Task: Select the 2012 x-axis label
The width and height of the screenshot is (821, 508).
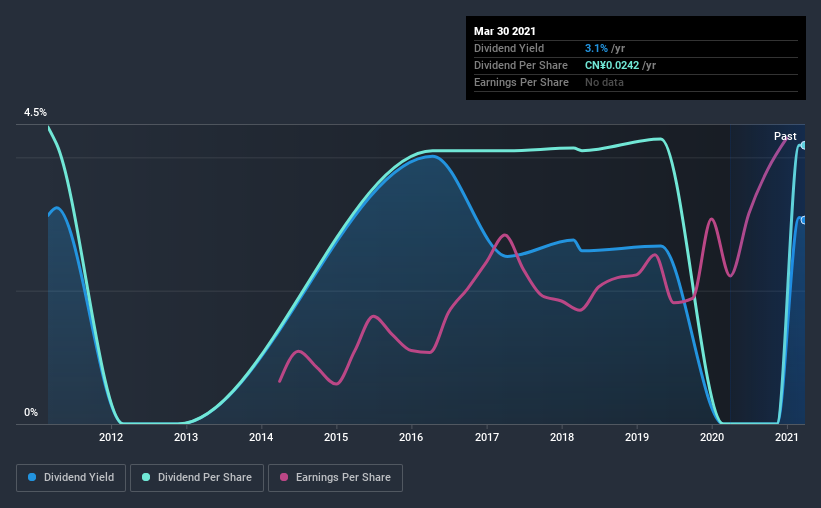Action: (x=111, y=437)
